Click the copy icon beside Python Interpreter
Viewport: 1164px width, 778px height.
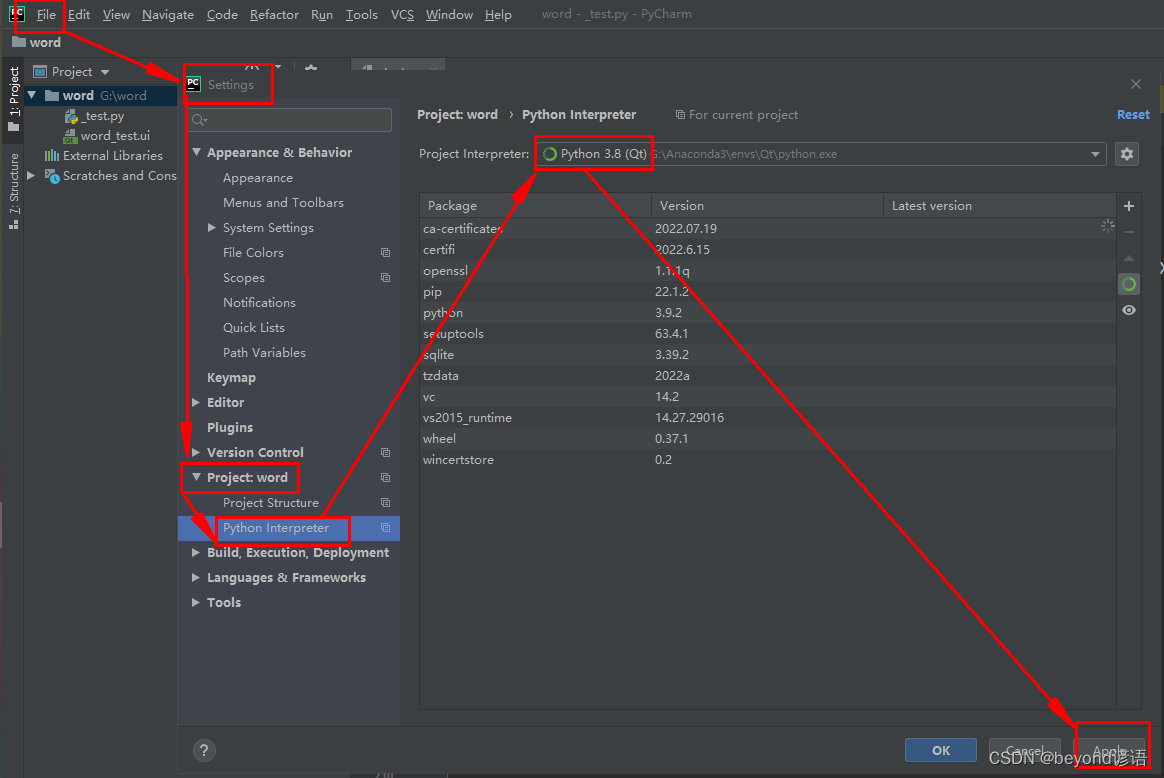[385, 528]
